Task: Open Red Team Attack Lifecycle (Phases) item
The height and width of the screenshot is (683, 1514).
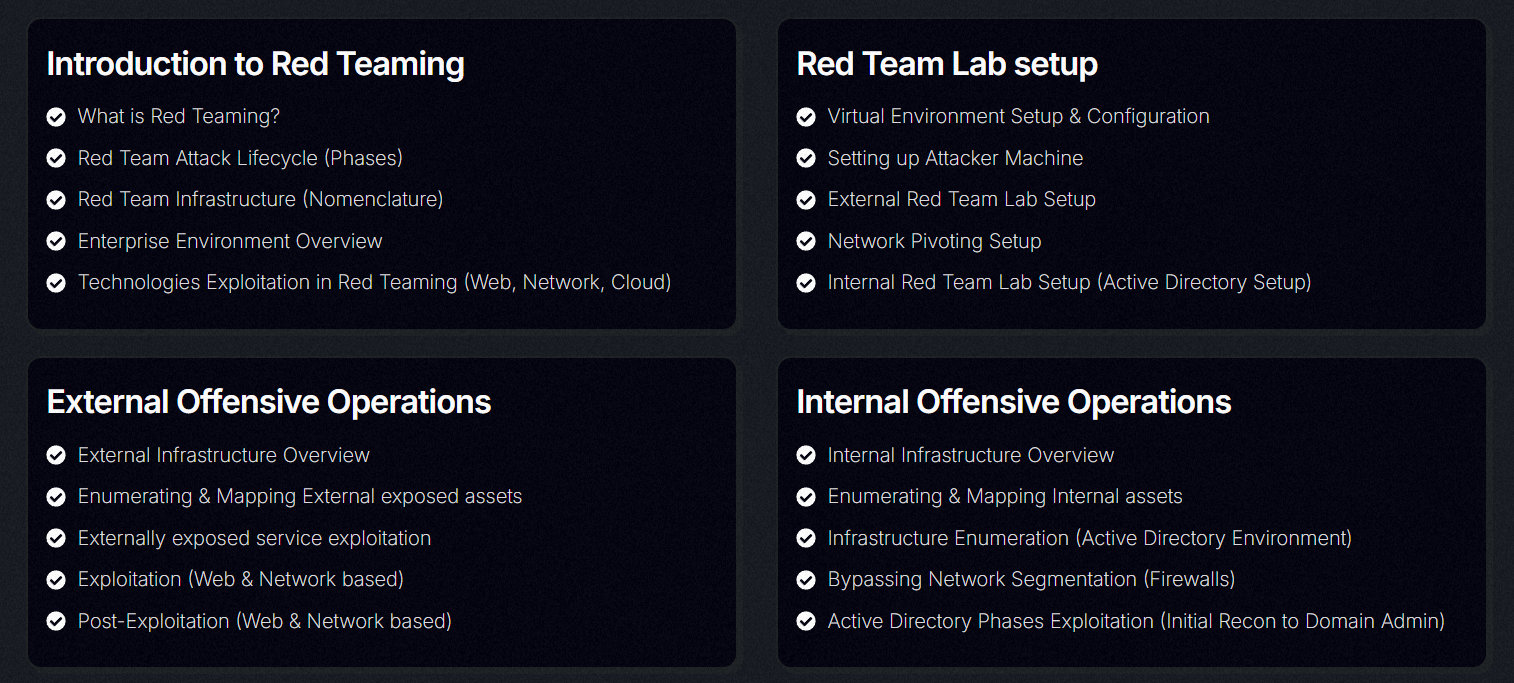Action: point(240,158)
